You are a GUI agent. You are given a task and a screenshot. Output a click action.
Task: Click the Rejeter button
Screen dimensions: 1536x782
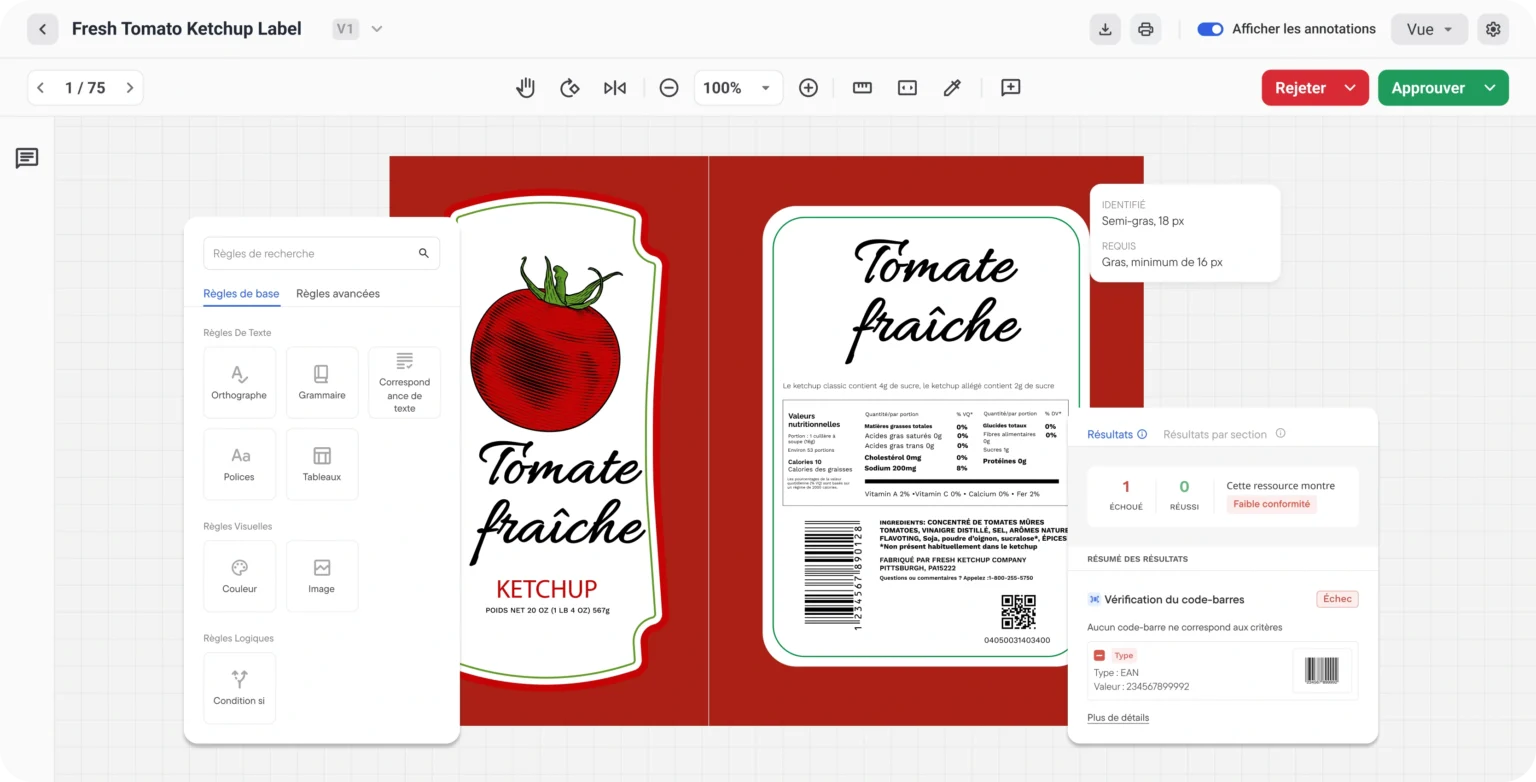1300,88
